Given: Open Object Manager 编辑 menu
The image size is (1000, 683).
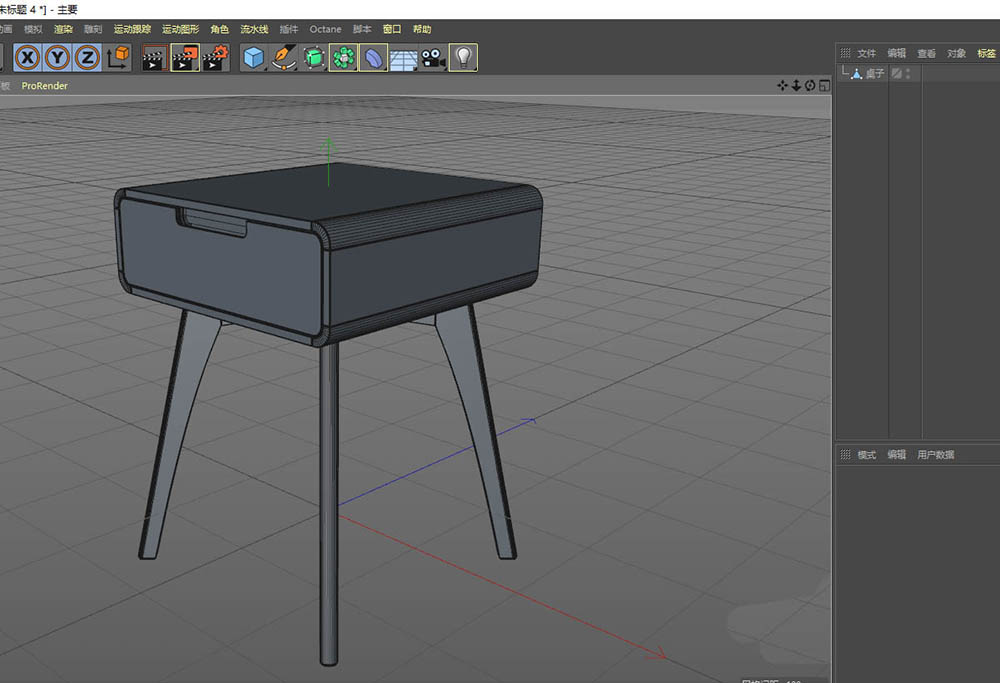Looking at the screenshot, I should 897,54.
